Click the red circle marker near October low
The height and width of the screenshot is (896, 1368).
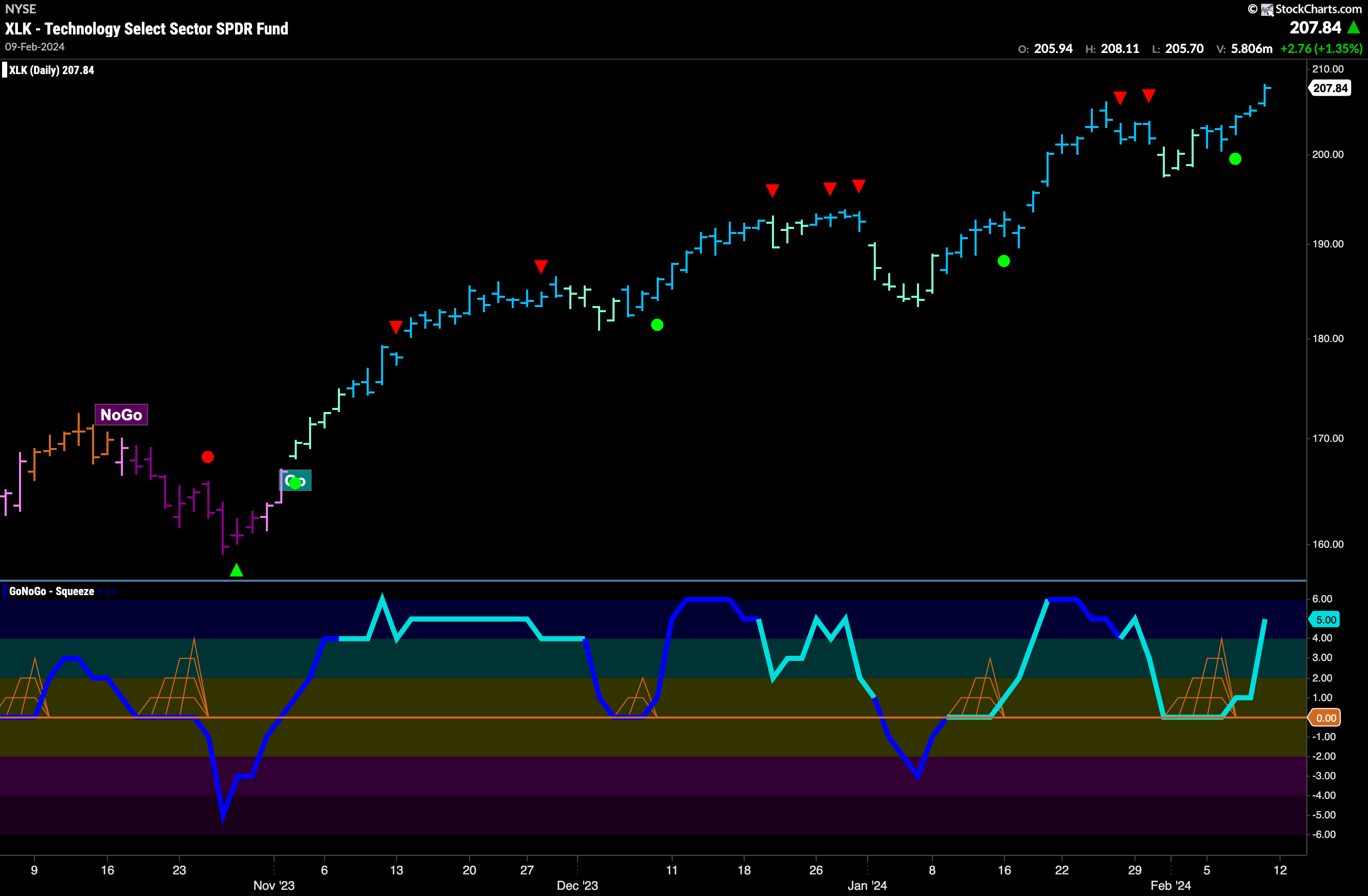[x=207, y=457]
